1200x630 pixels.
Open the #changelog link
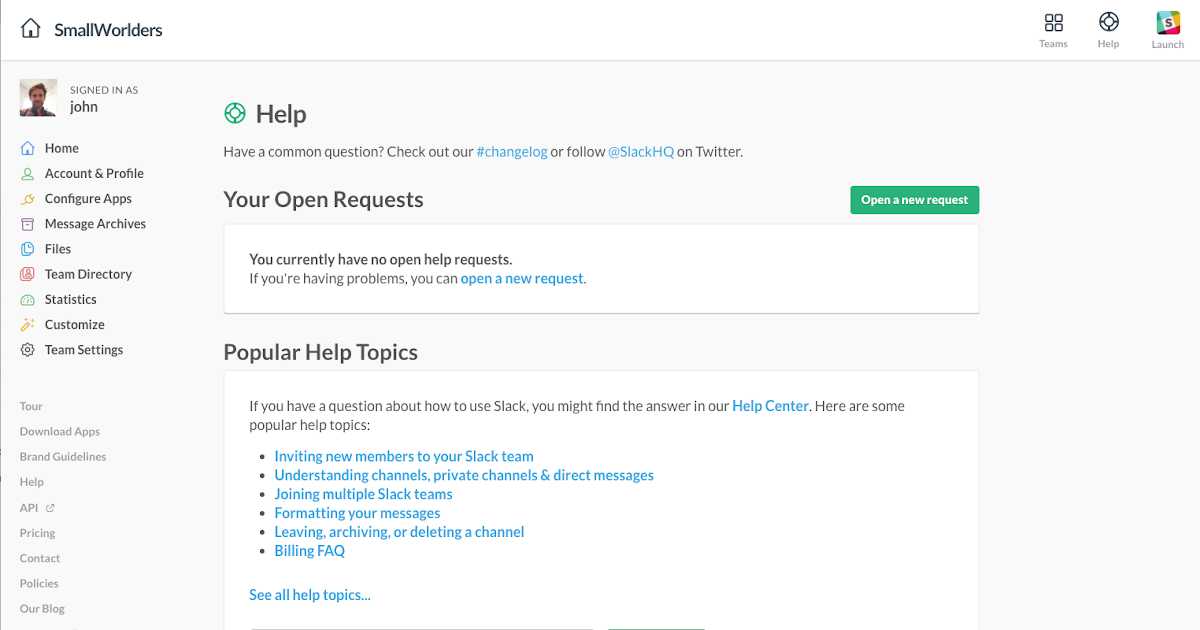512,152
